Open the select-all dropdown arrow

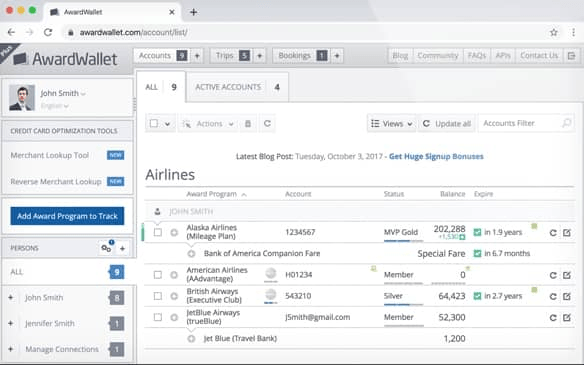pyautogui.click(x=168, y=124)
